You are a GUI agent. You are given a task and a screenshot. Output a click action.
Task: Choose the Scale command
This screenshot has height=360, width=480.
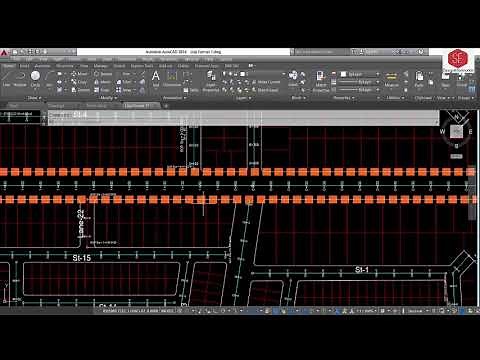tap(102, 90)
